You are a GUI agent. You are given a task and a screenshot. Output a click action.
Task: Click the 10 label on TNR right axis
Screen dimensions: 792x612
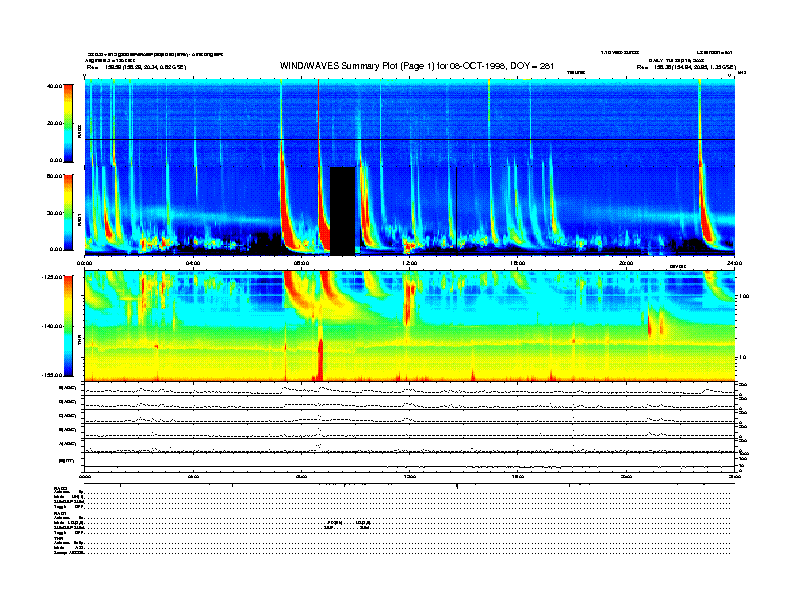tap(743, 358)
